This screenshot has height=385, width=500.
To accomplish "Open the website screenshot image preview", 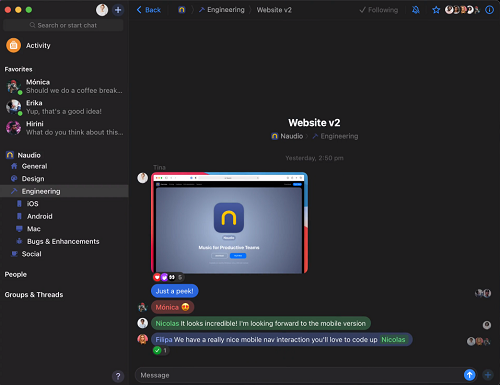I will click(229, 223).
